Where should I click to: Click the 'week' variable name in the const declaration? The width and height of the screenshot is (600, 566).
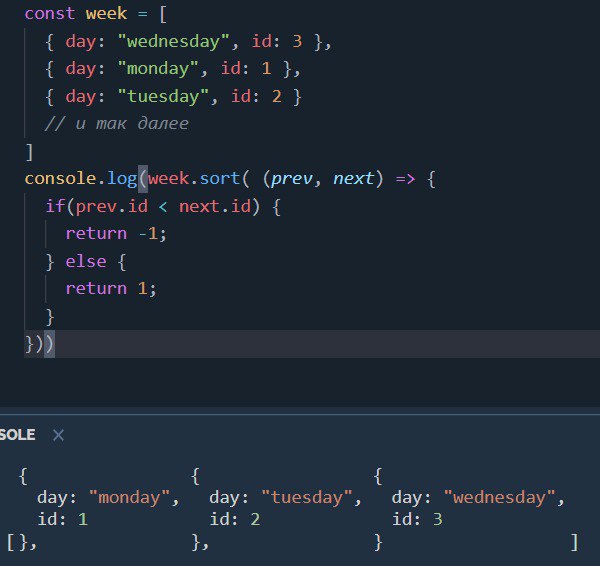pos(106,14)
